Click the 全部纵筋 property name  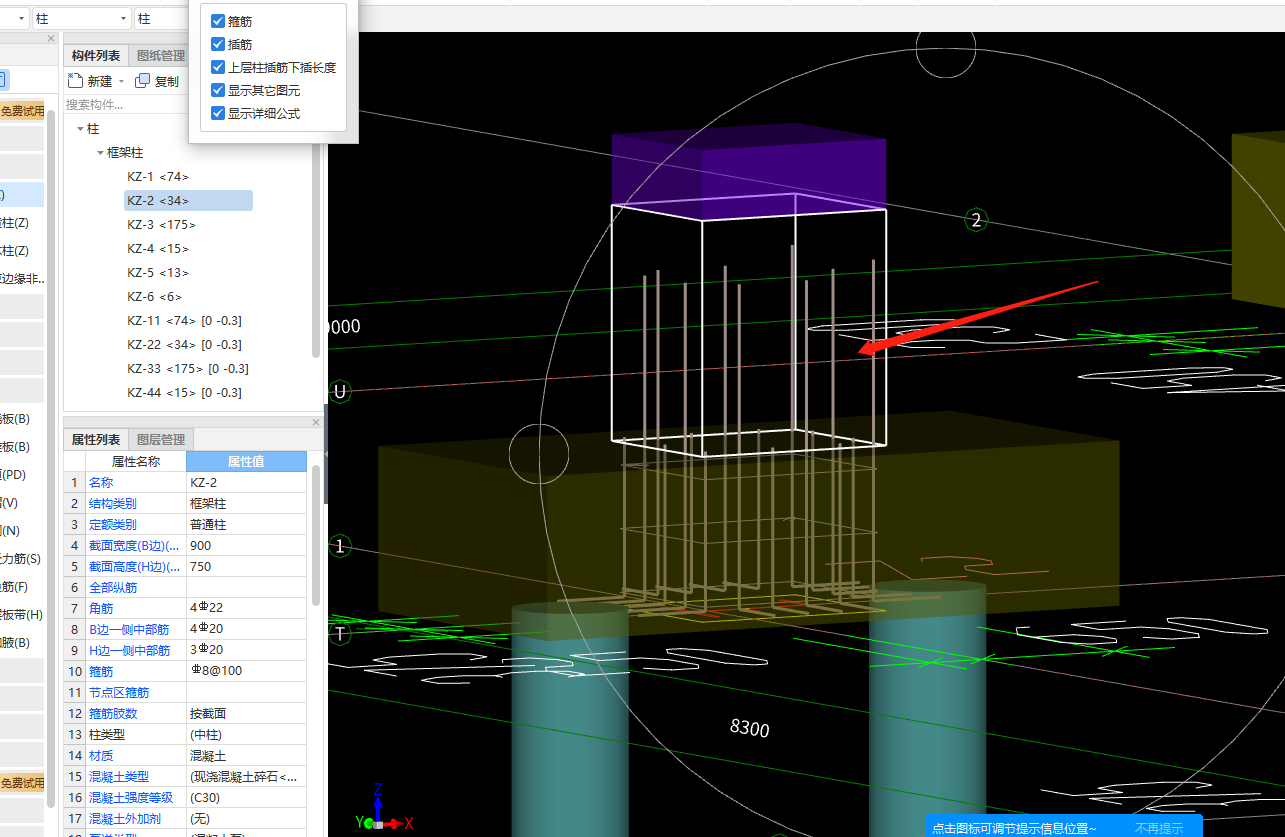coord(113,588)
